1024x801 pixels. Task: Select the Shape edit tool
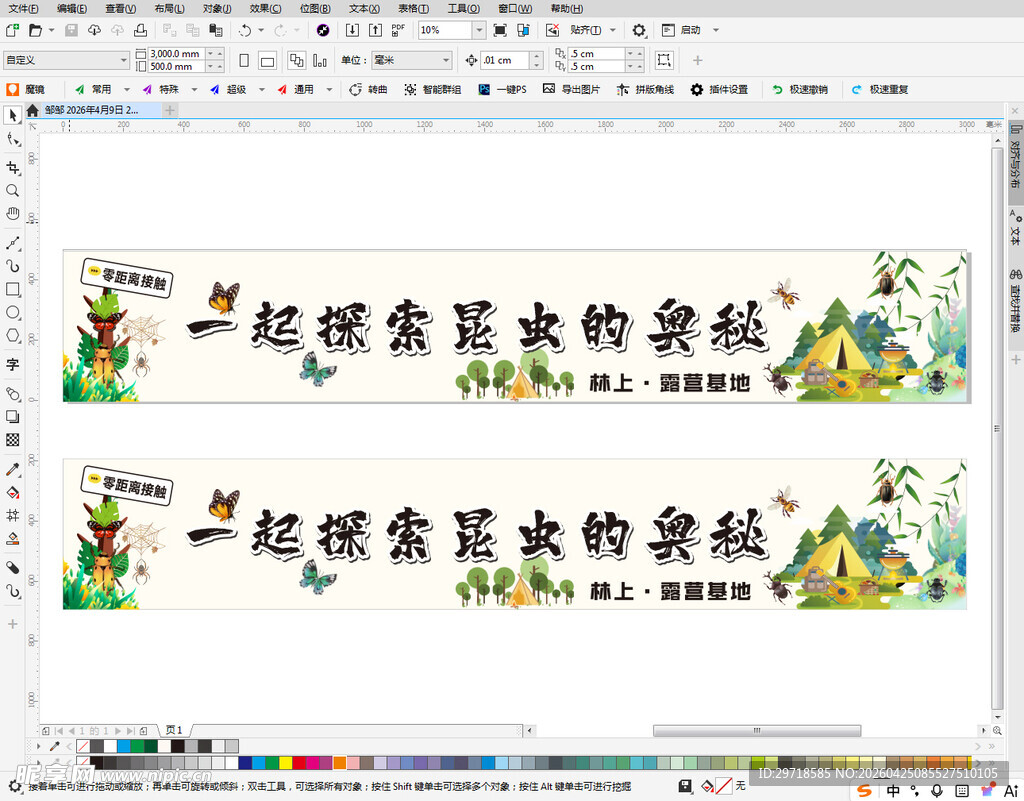tap(12, 139)
